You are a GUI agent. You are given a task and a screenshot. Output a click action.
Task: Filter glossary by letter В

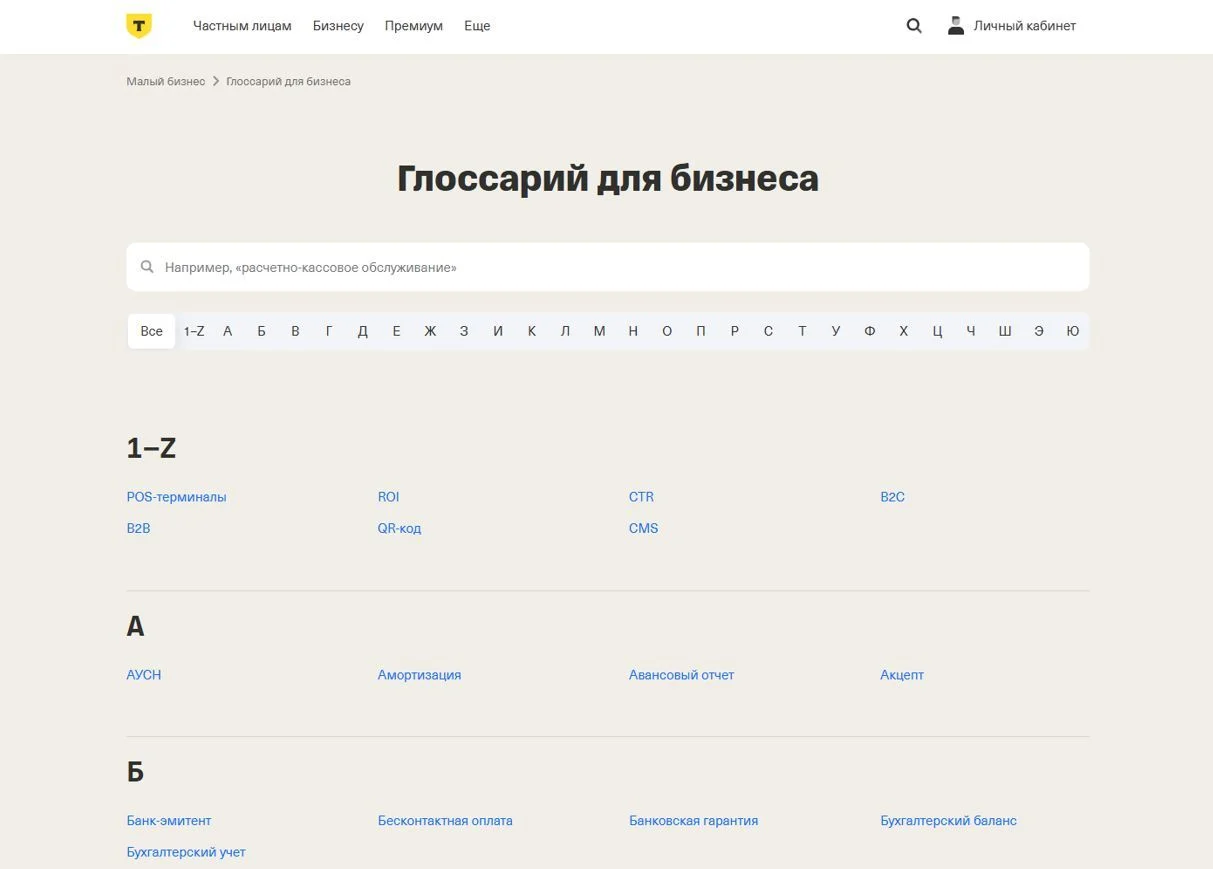[295, 331]
